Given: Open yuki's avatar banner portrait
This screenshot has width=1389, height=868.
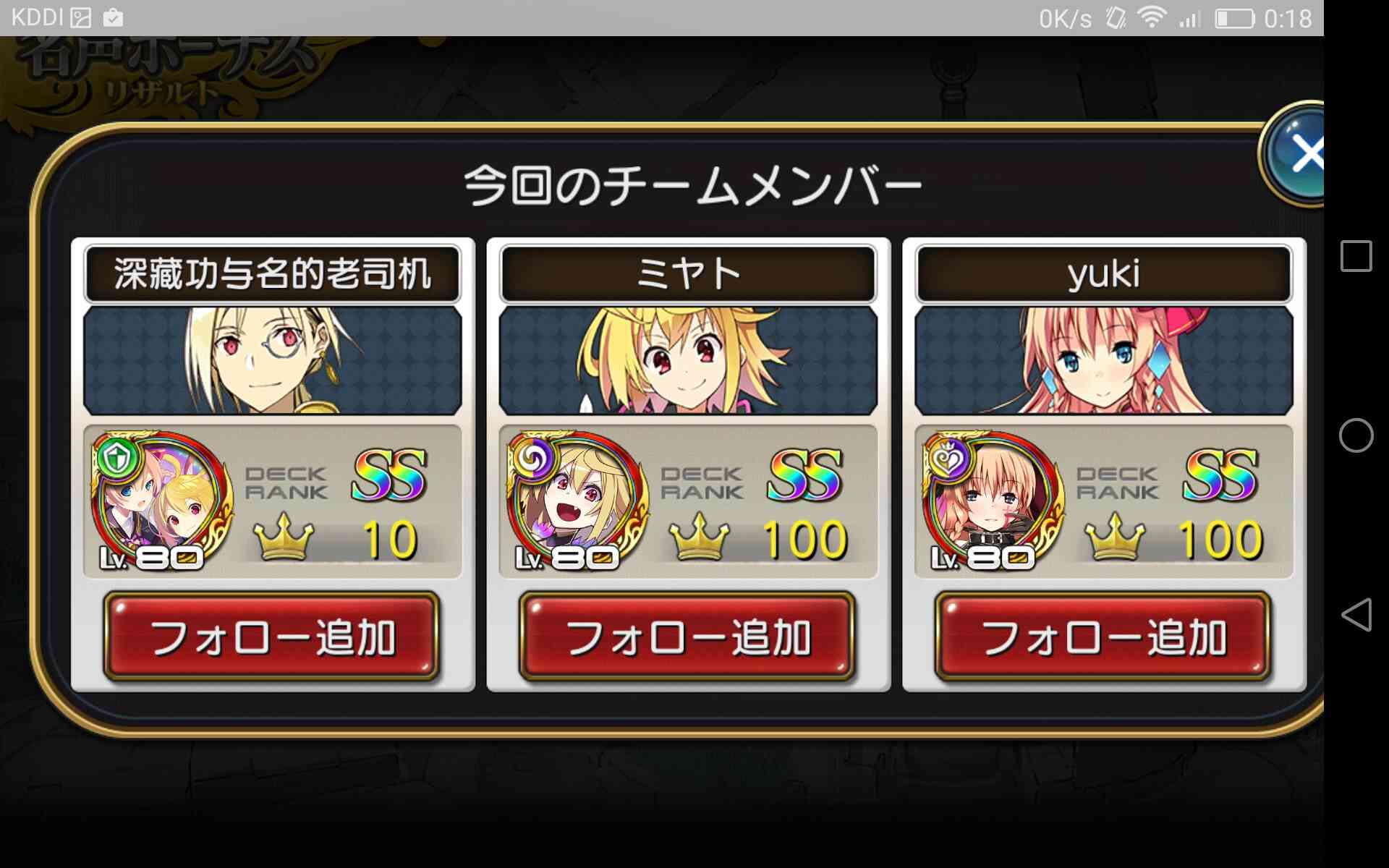Looking at the screenshot, I should tap(1103, 360).
